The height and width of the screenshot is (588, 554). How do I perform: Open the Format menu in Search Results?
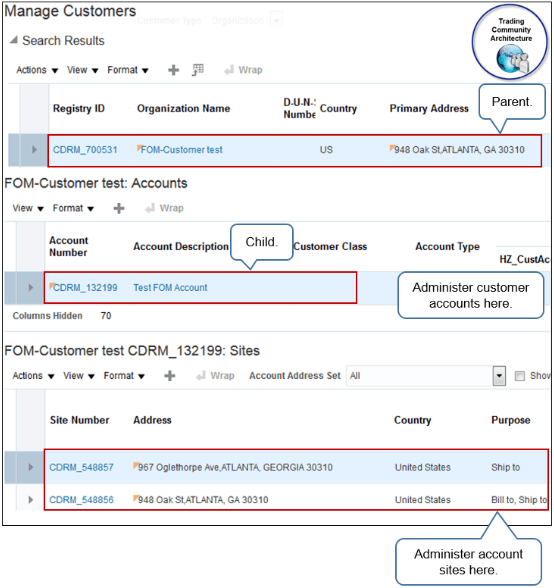coord(128,70)
